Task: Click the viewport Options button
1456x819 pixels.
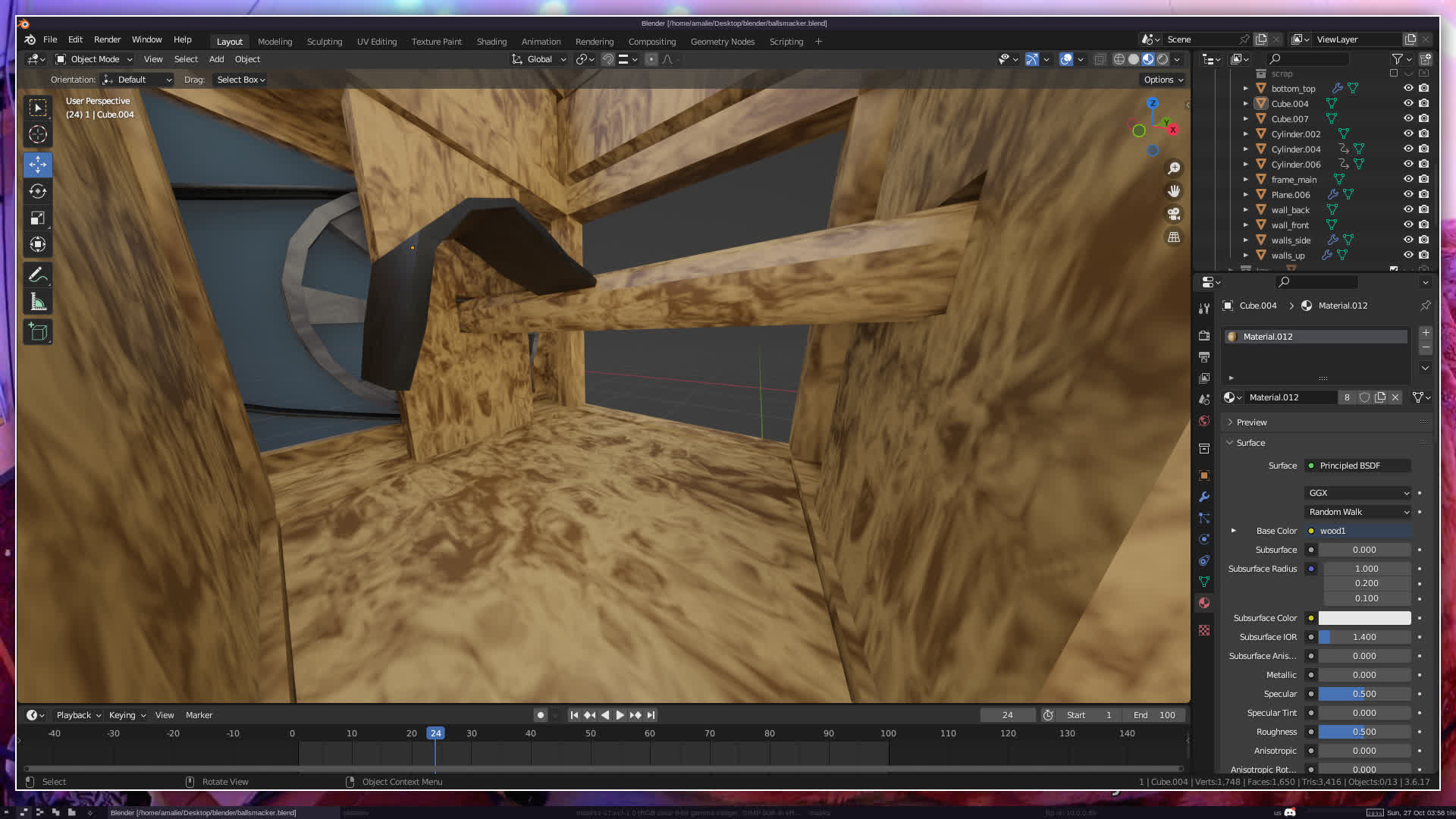Action: [x=1163, y=80]
